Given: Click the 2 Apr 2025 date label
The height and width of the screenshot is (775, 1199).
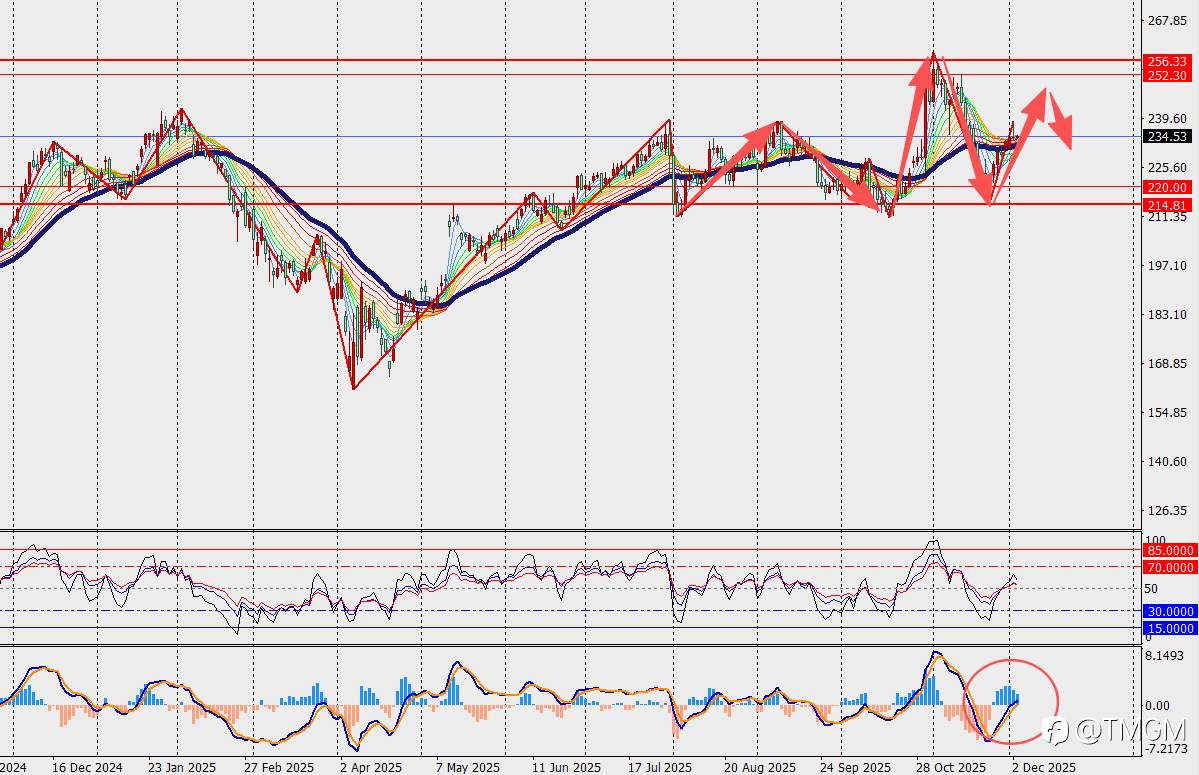Looking at the screenshot, I should (371, 767).
